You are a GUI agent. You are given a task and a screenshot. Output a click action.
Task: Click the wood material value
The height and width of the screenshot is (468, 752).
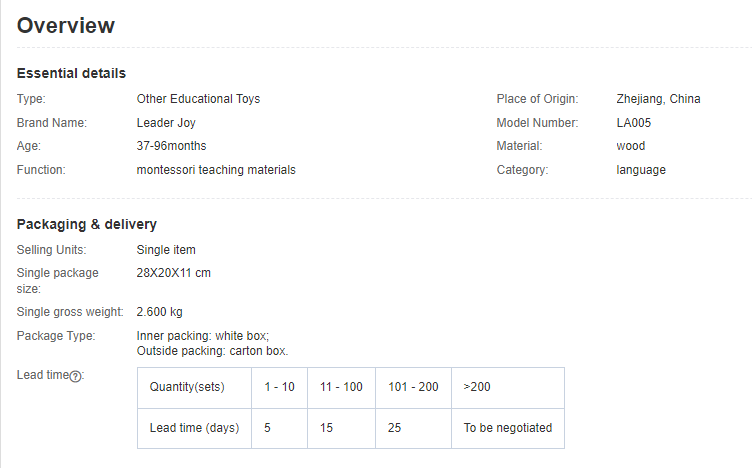[631, 146]
